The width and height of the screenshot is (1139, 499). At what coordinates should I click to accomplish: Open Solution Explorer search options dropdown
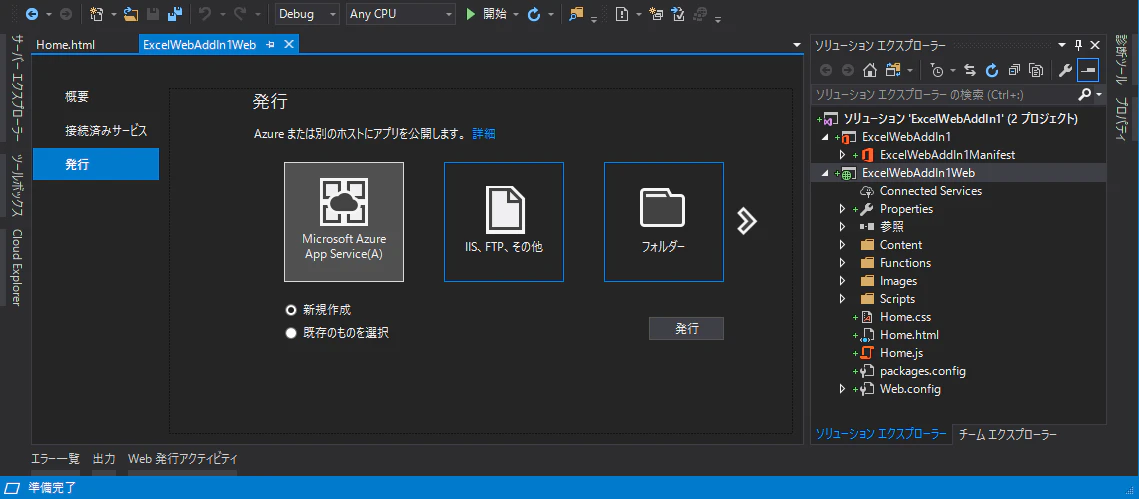click(x=1099, y=94)
